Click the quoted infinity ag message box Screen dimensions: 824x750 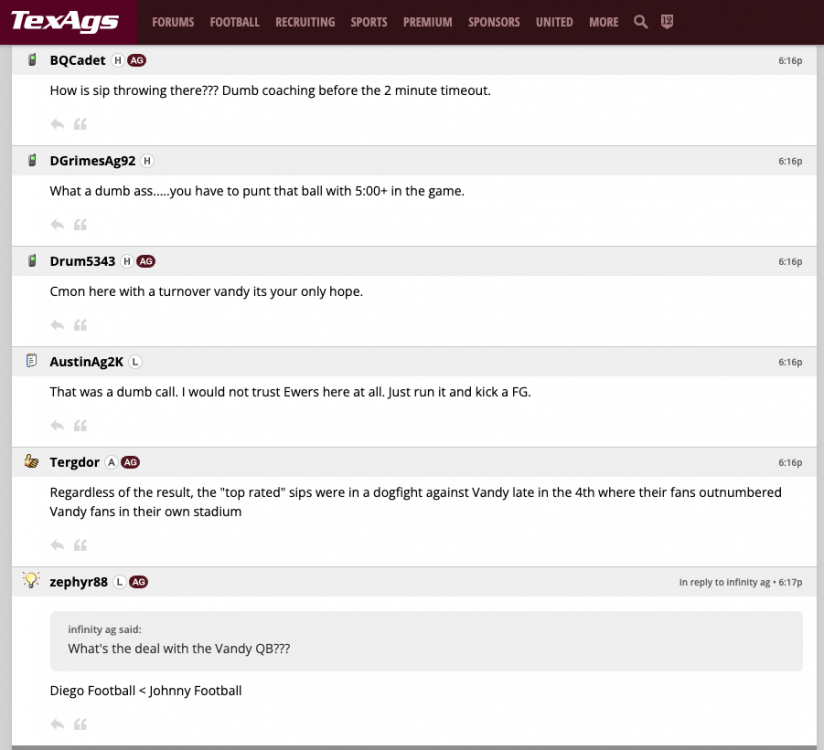point(426,640)
